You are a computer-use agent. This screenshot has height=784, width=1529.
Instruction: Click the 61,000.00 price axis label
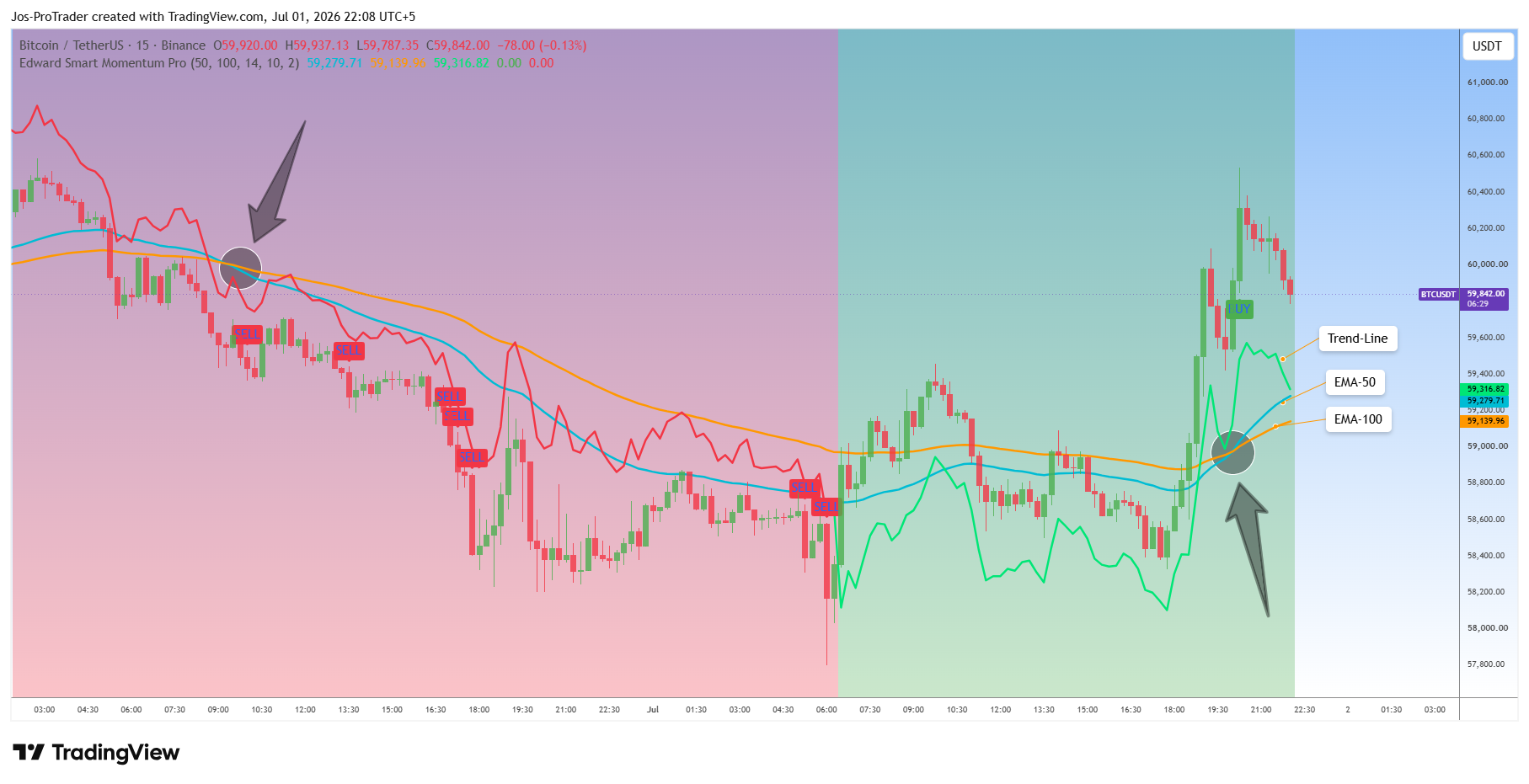[1487, 83]
